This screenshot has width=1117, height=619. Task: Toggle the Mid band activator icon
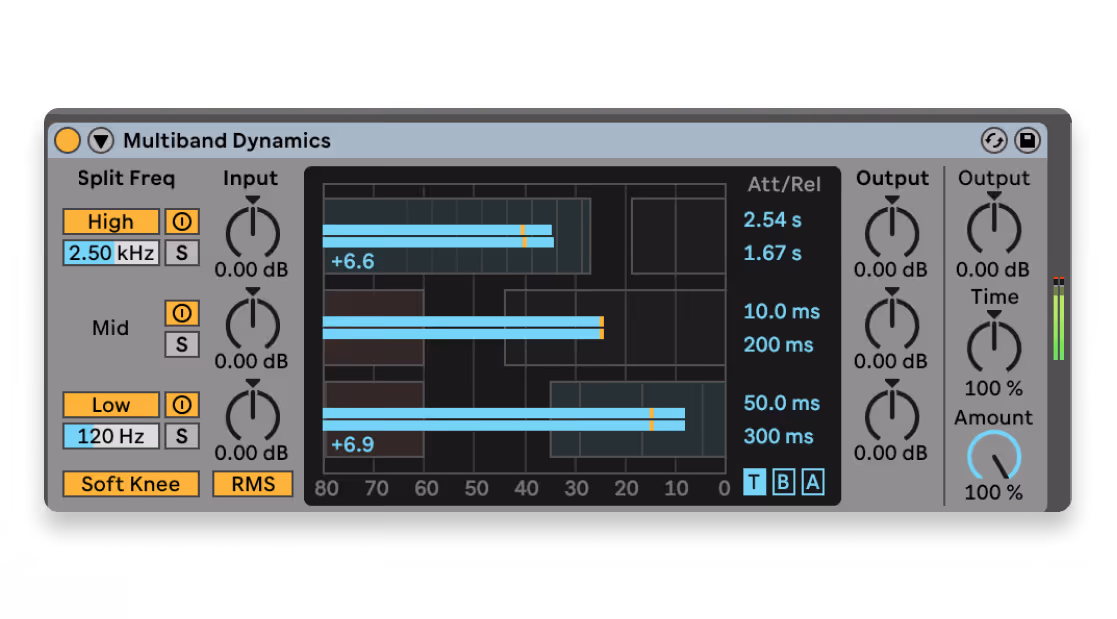[182, 313]
